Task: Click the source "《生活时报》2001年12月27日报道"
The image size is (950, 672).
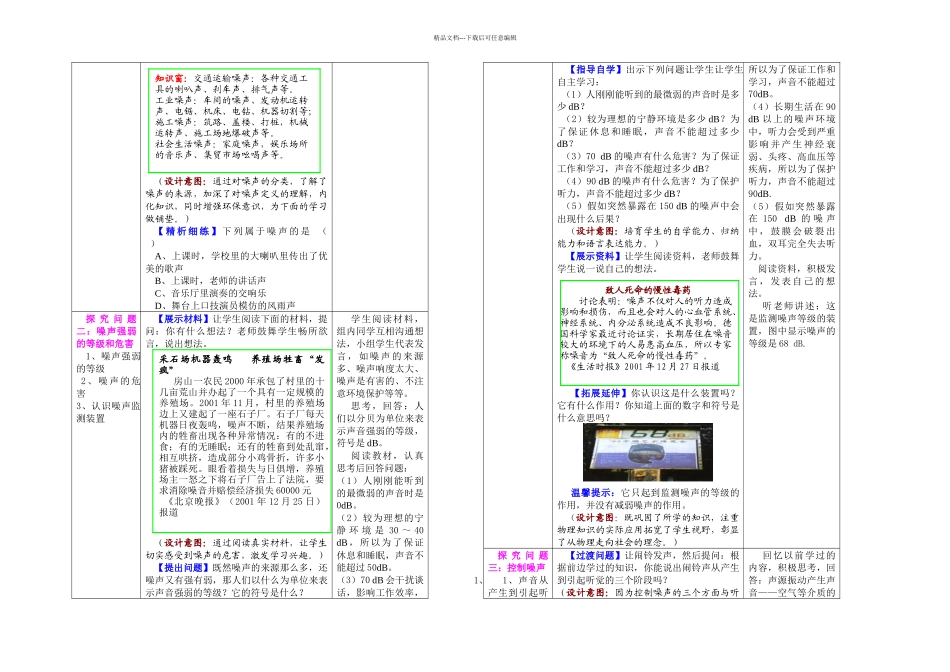Action: tap(645, 366)
